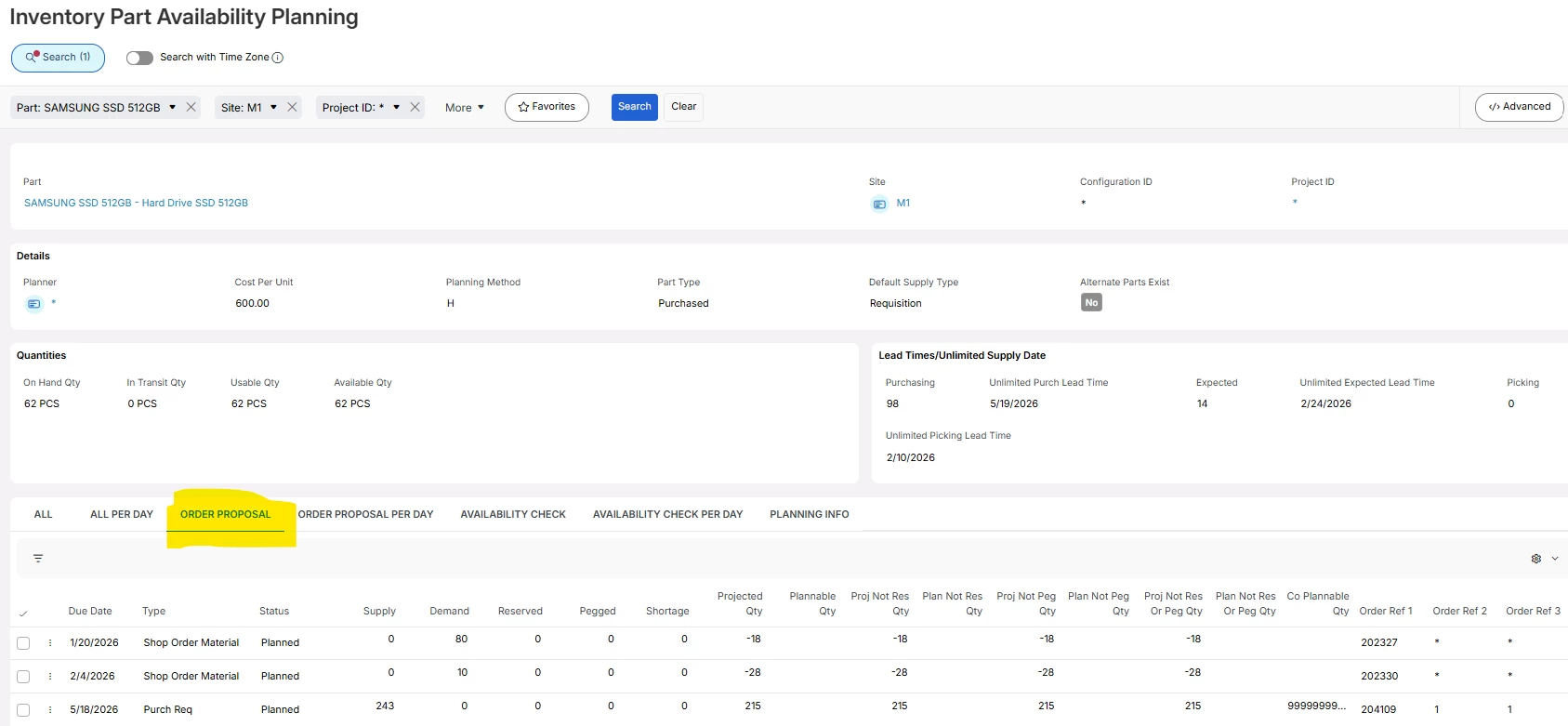Image resolution: width=1568 pixels, height=726 pixels.
Task: Click the Site M1 card icon
Action: [879, 205]
